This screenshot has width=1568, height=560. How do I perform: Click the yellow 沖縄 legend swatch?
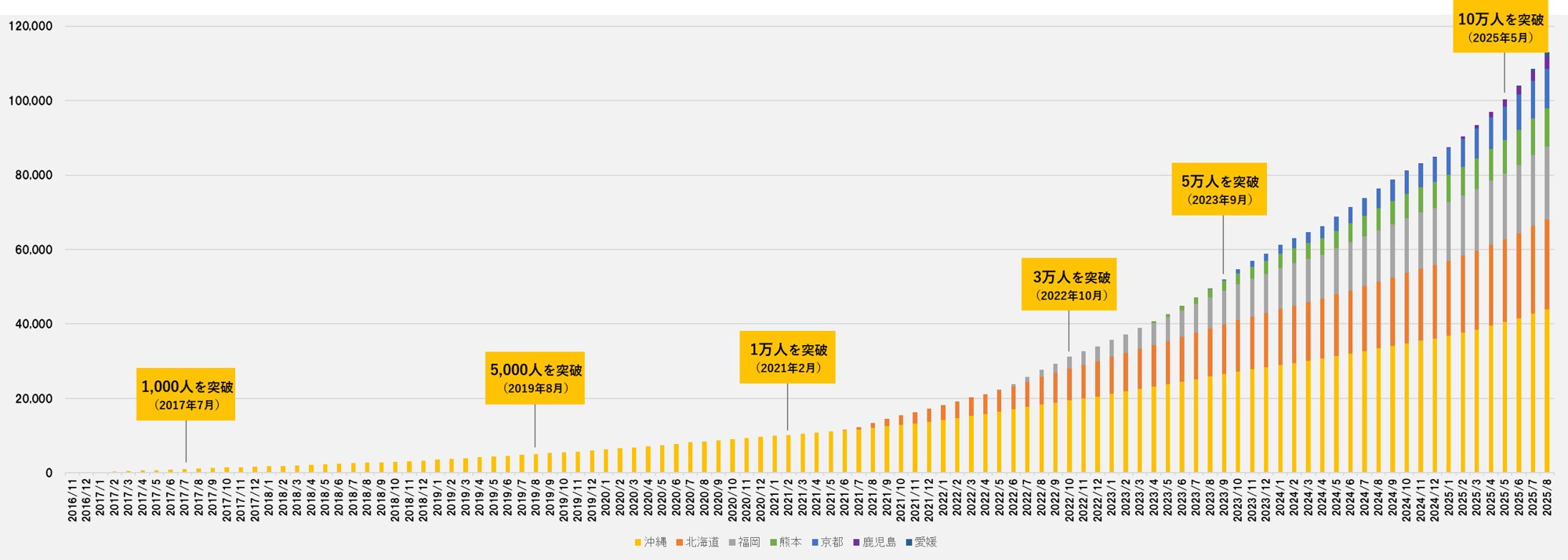coord(638,543)
